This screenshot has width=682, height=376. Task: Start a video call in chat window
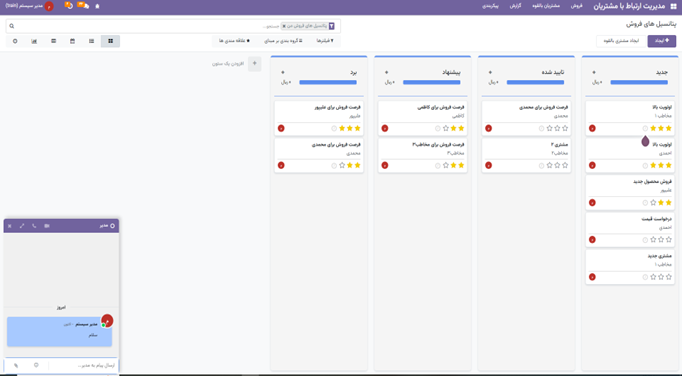(47, 226)
